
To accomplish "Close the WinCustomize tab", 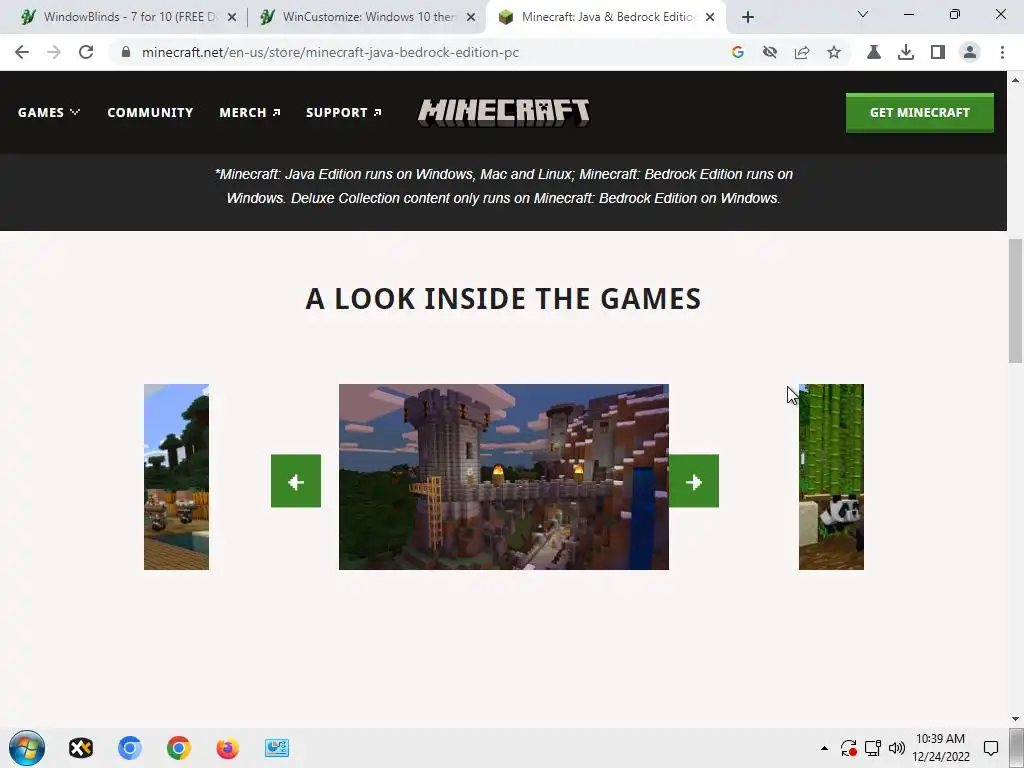I will tap(471, 18).
